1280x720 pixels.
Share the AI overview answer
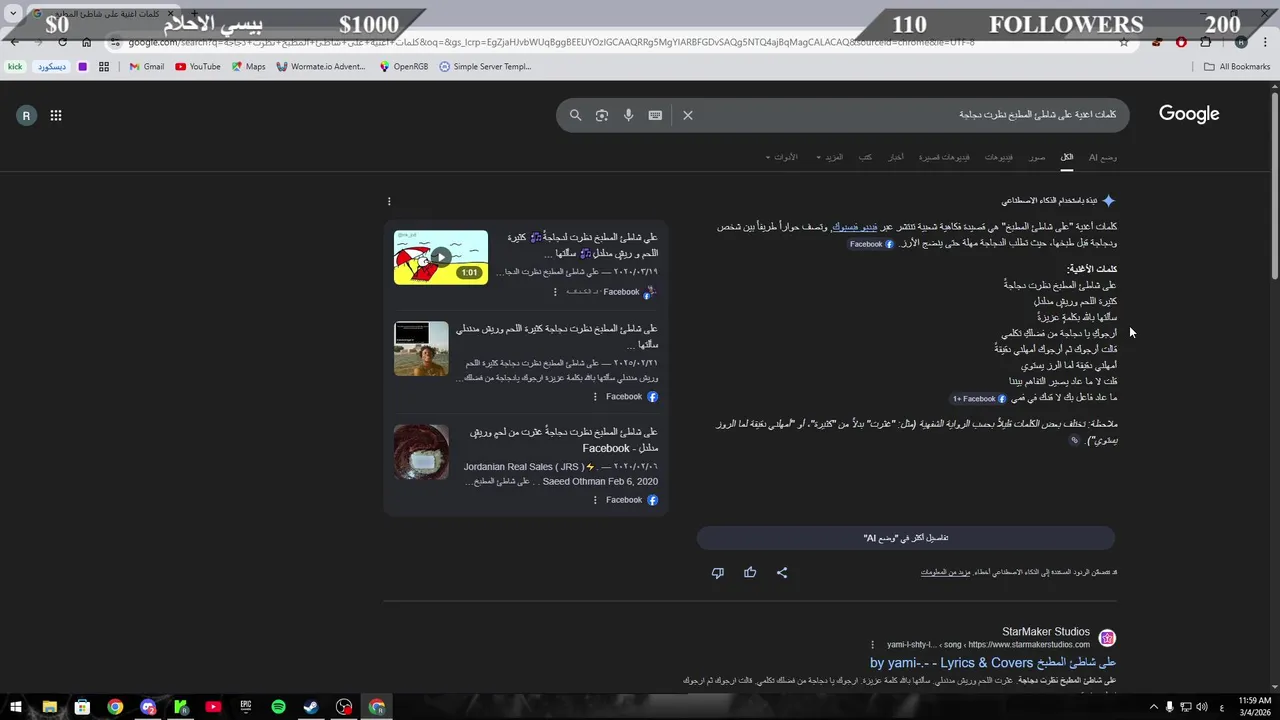pos(782,572)
